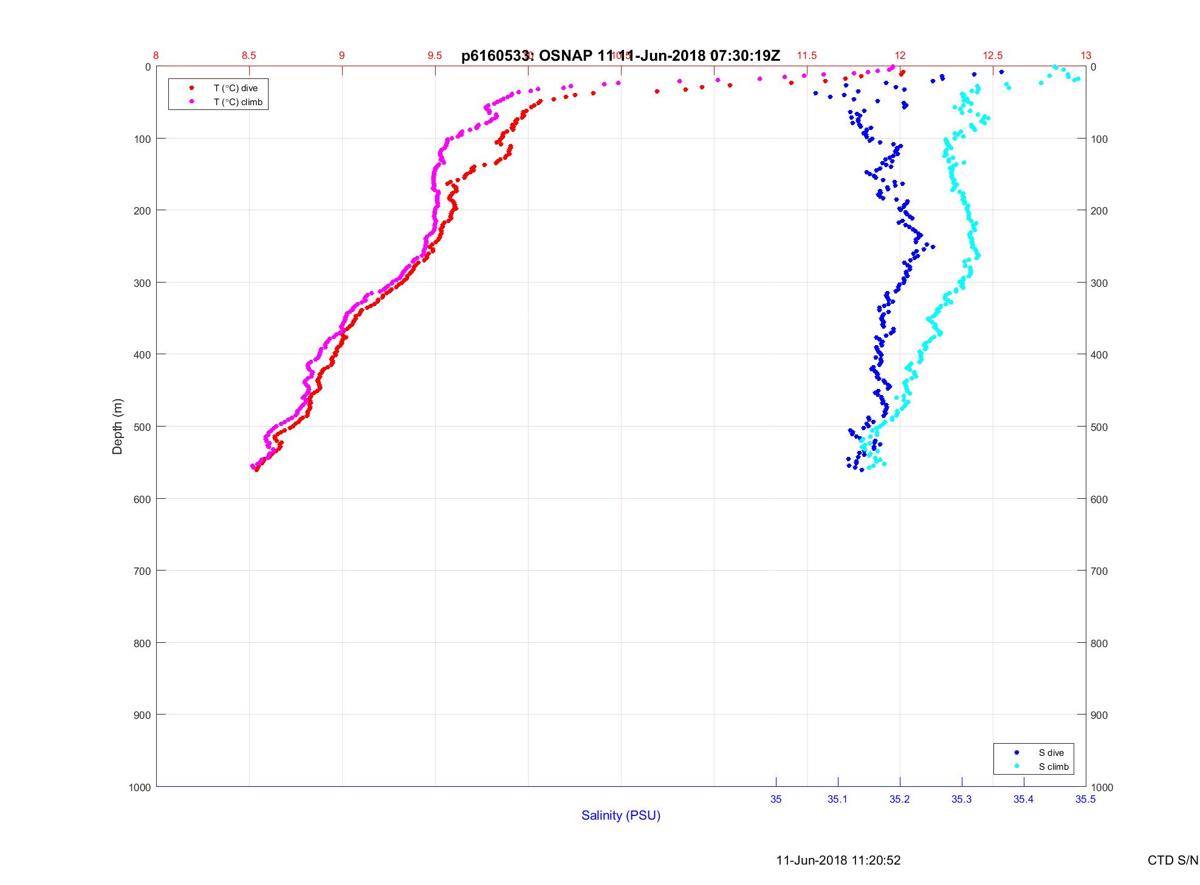Click the '800' tick on the left depth axis
Viewport: 1200px width, 885px height.
point(141,643)
